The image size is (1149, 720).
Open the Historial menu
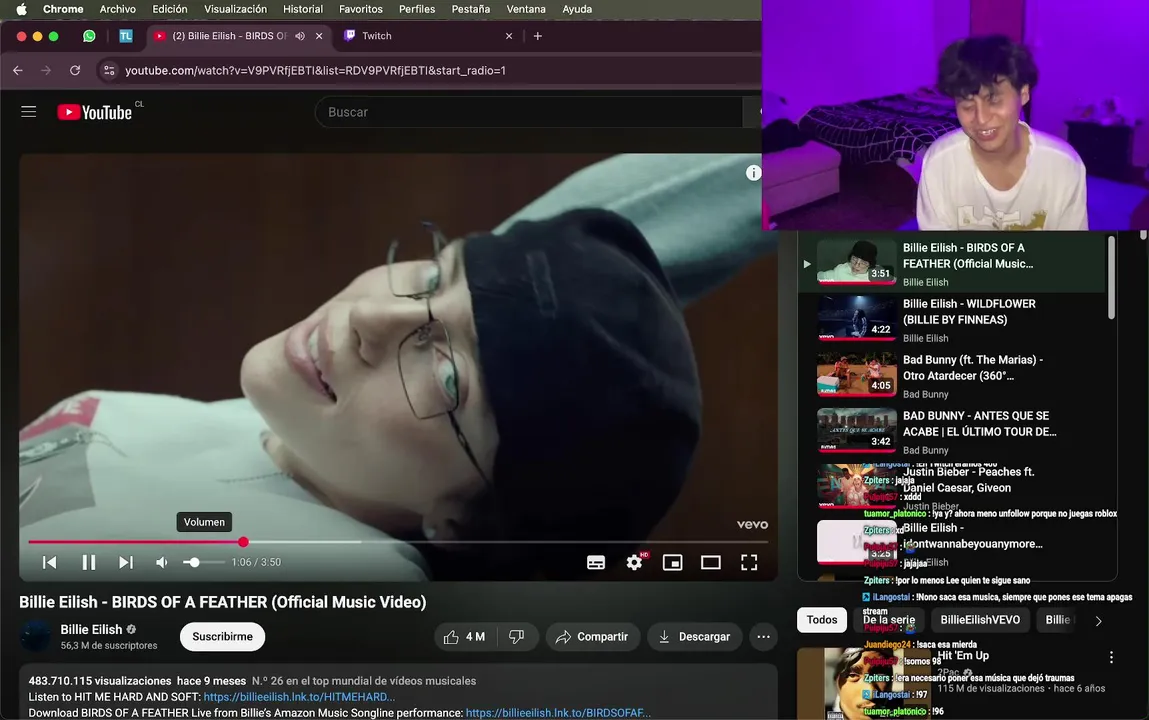pos(303,10)
